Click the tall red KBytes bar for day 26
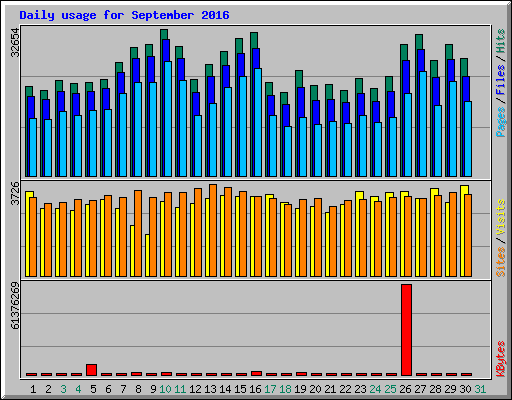Screen dimensions: 512x400 [406, 330]
